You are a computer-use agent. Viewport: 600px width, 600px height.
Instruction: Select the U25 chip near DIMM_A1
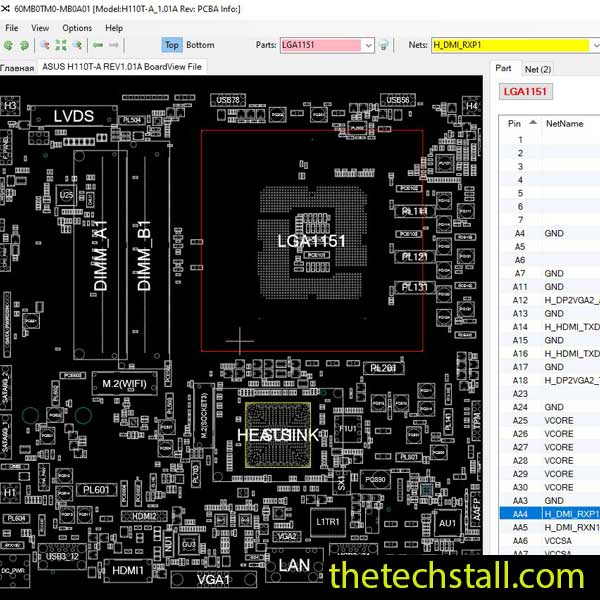pyautogui.click(x=66, y=195)
